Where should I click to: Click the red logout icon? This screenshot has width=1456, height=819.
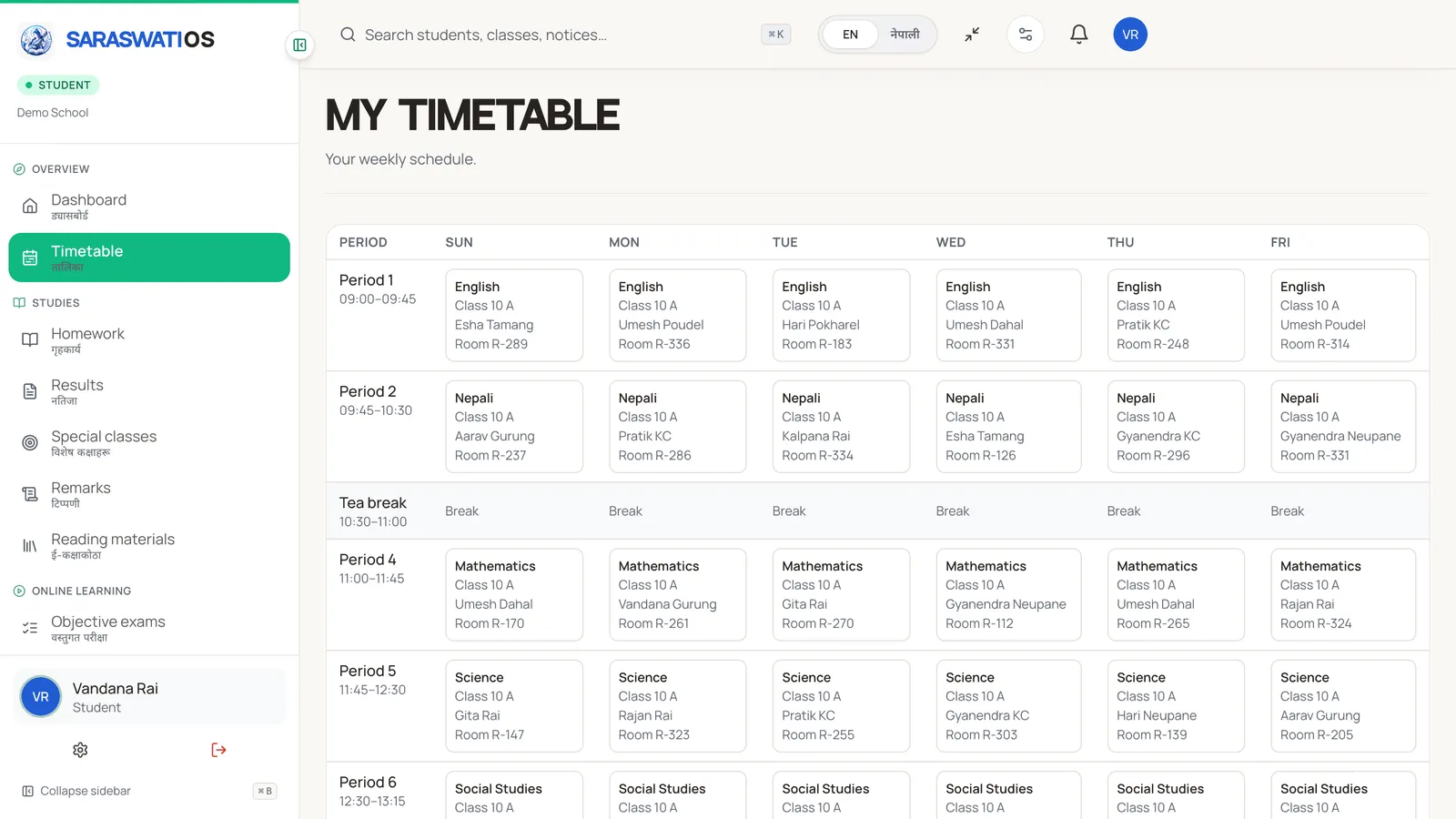[x=218, y=750]
